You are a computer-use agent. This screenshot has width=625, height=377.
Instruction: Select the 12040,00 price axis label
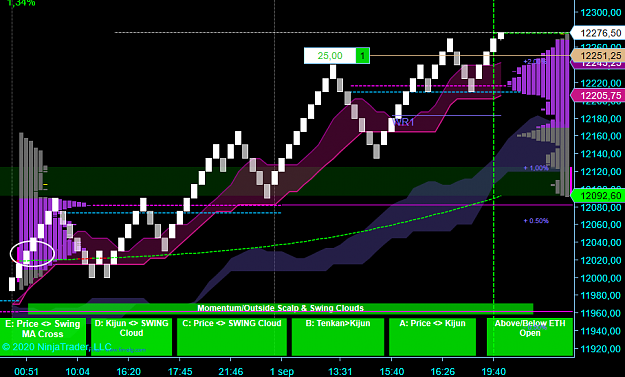pyautogui.click(x=601, y=243)
